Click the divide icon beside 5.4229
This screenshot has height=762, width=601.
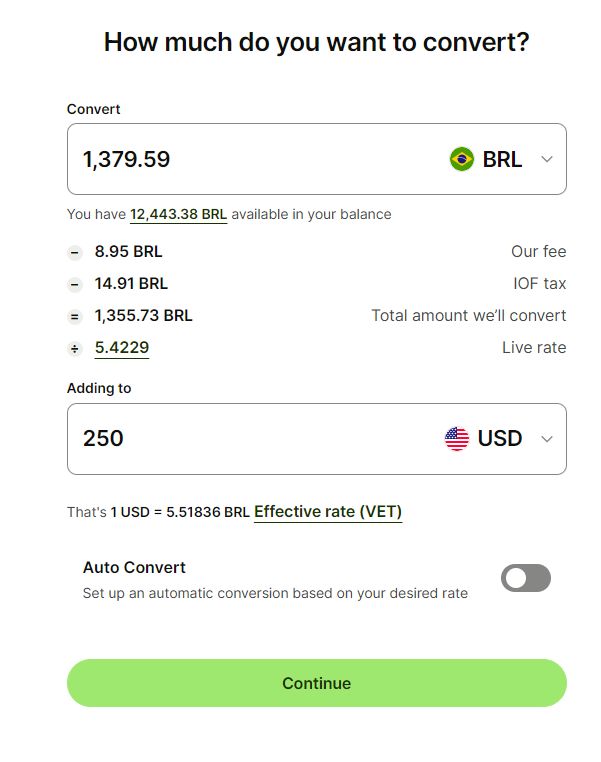[x=74, y=348]
